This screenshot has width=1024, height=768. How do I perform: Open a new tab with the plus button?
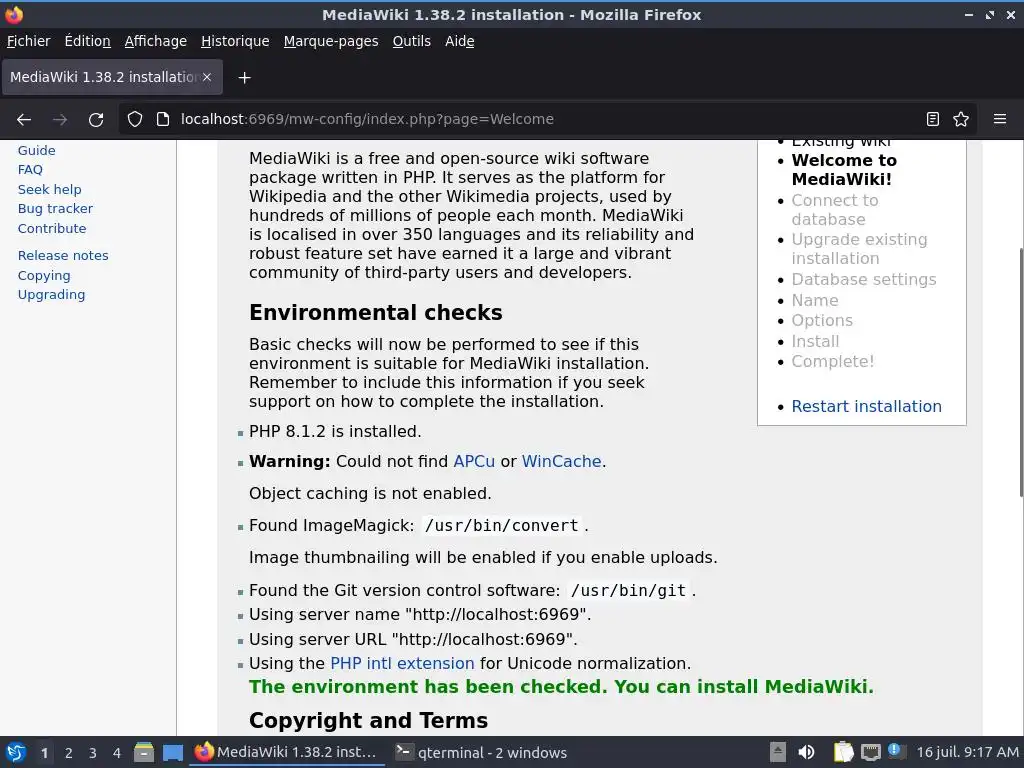244,78
